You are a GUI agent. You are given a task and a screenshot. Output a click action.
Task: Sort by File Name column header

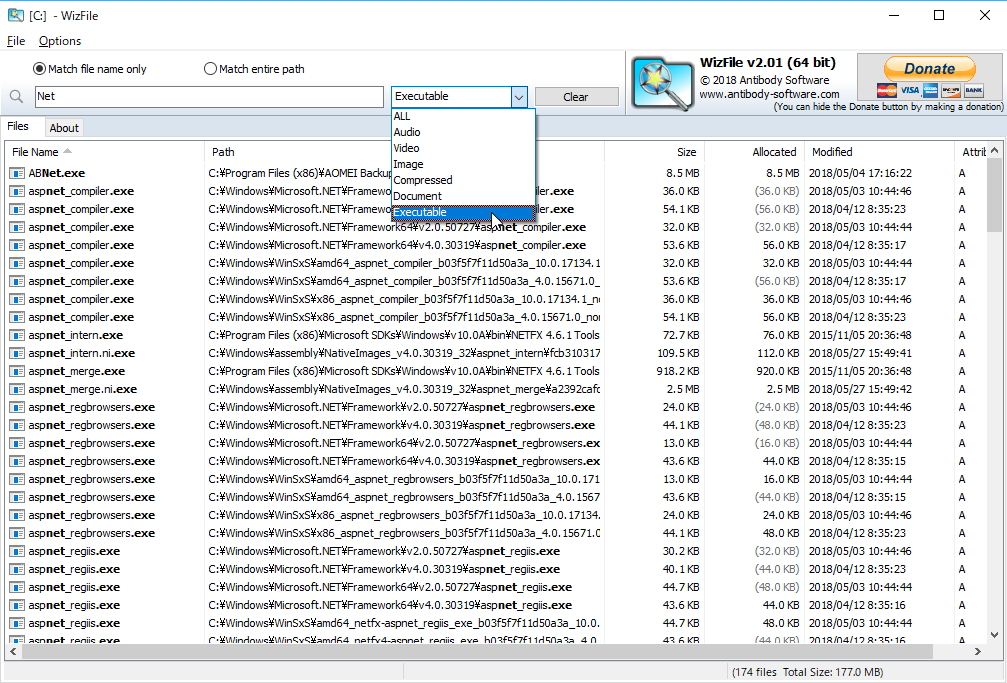[105, 152]
